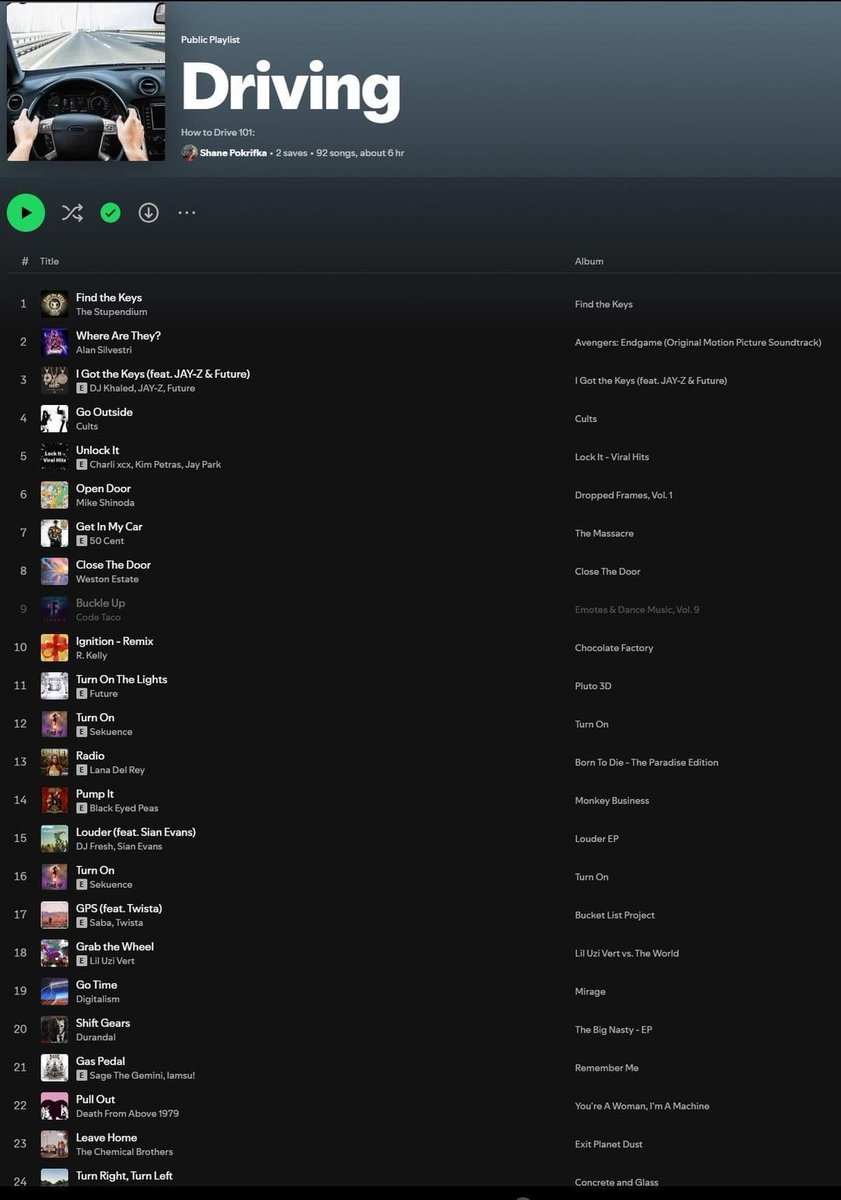Image resolution: width=841 pixels, height=1200 pixels.
Task: Click the Get In My Car cover thumbnail
Action: 54,533
